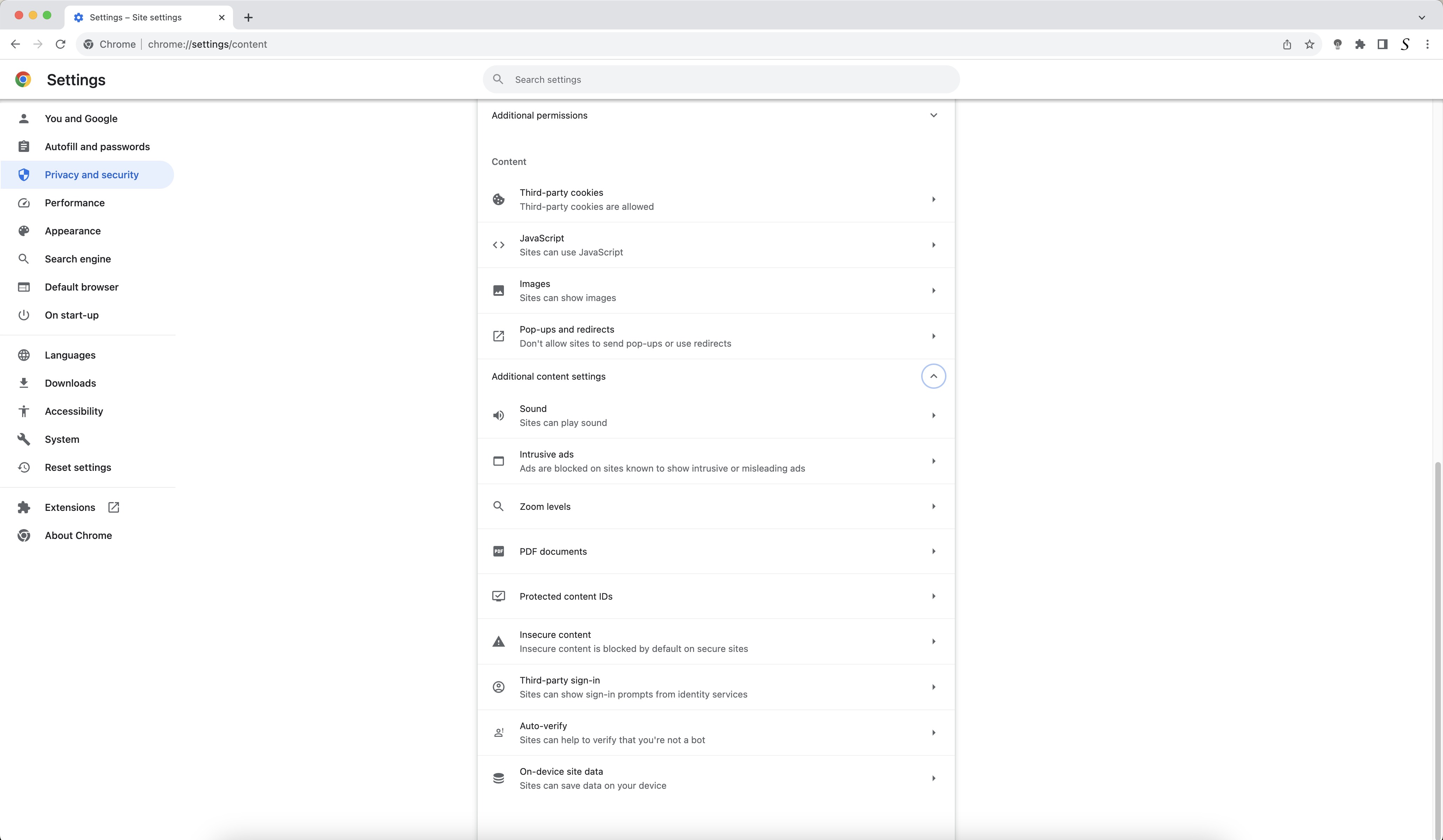Image resolution: width=1443 pixels, height=840 pixels.
Task: Open the Intrusive ads setting
Action: (x=716, y=461)
